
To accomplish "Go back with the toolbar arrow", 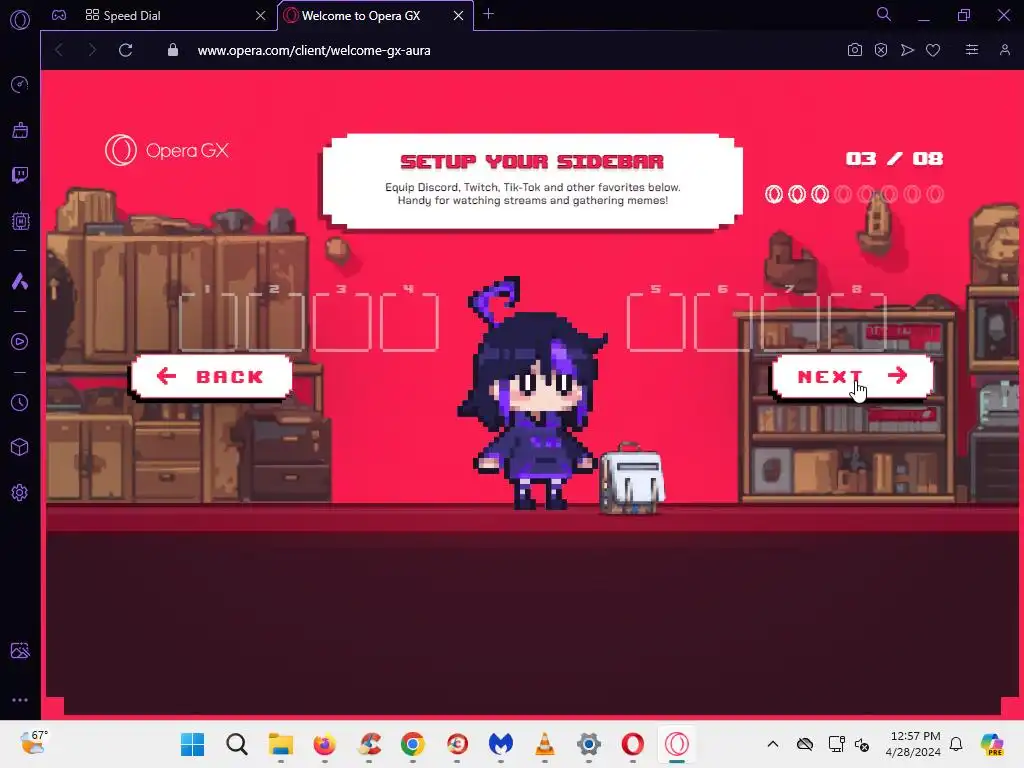I will 59,50.
